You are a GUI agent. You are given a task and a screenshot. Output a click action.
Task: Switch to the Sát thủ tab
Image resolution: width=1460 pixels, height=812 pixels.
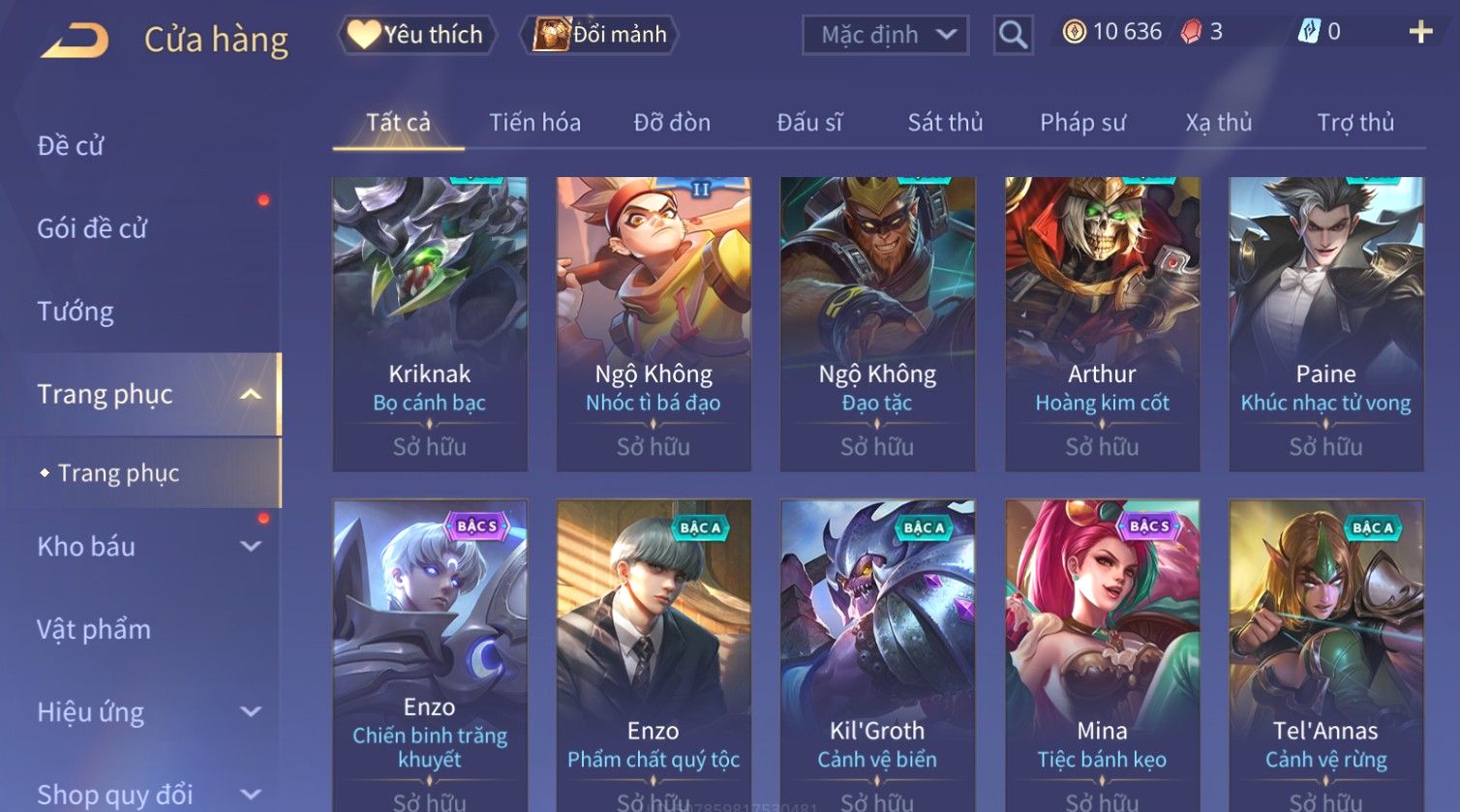coord(945,122)
